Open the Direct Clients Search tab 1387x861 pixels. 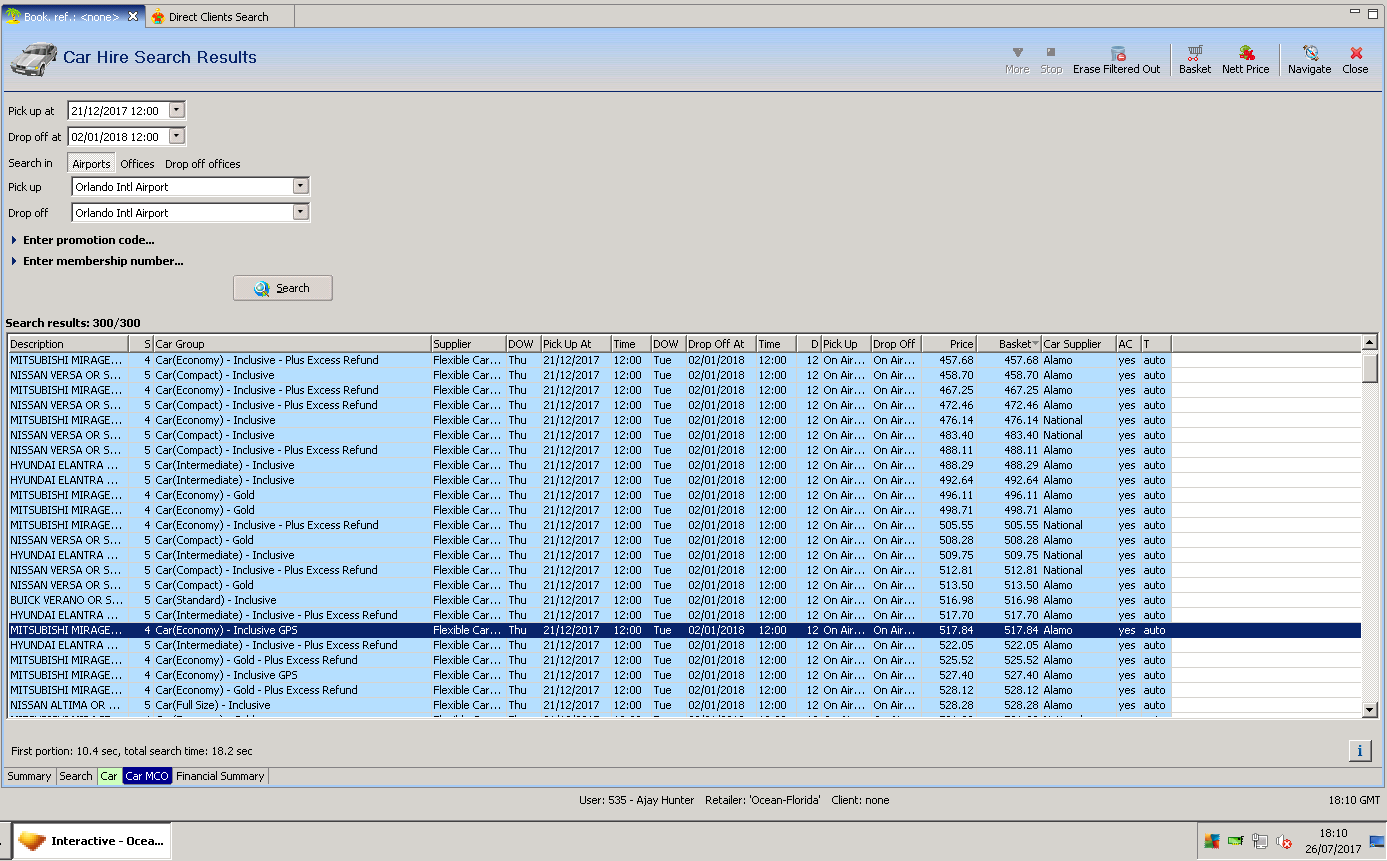pos(217,17)
